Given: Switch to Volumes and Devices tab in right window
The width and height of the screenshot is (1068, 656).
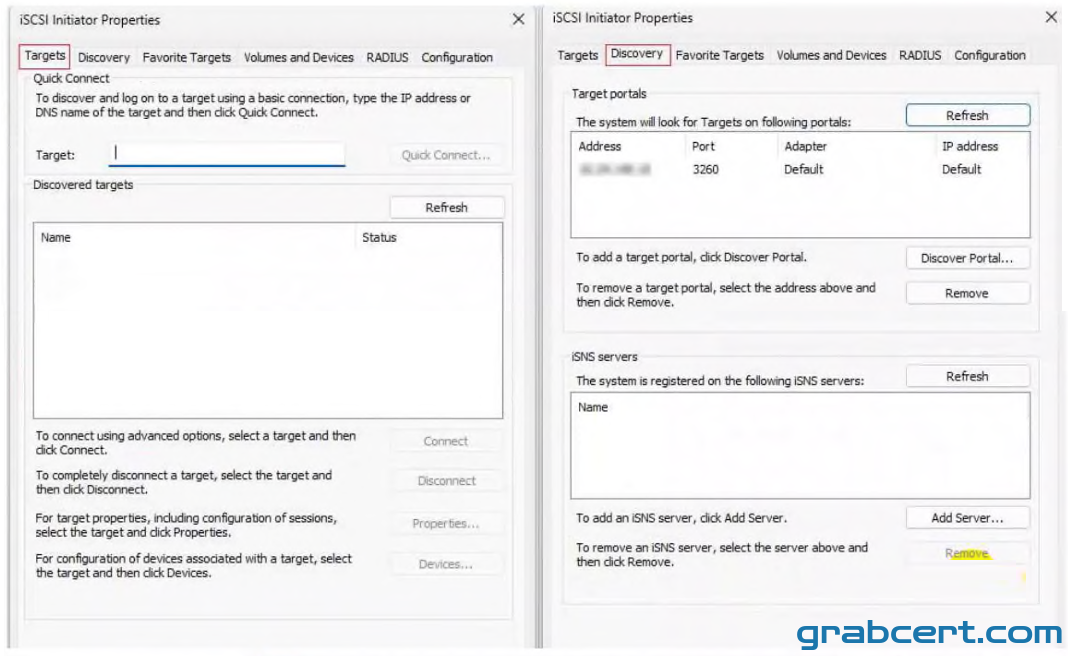Looking at the screenshot, I should tap(831, 55).
